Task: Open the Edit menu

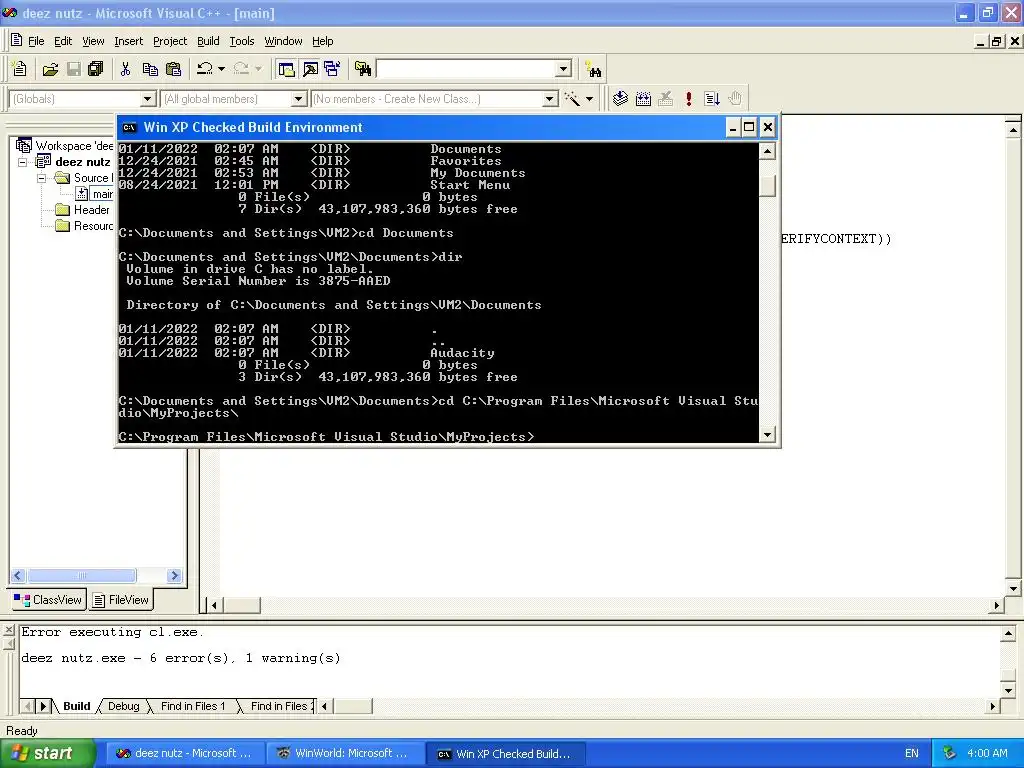Action: [x=63, y=41]
